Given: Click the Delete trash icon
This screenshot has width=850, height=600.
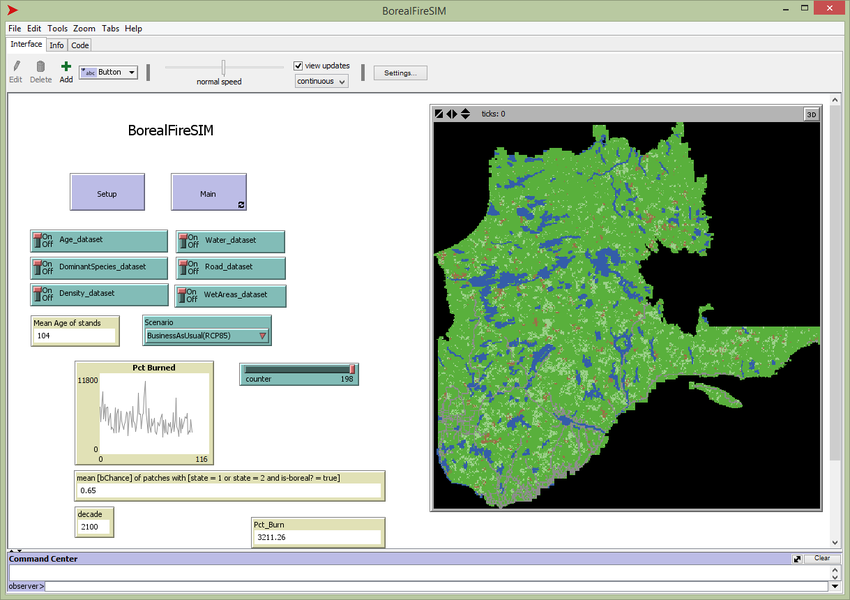Looking at the screenshot, I should pos(40,67).
